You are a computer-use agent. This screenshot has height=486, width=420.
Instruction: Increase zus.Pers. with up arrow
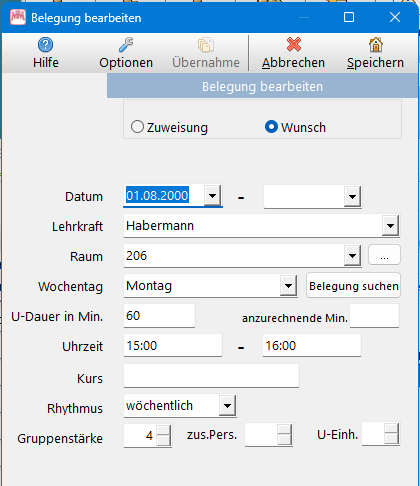284,429
